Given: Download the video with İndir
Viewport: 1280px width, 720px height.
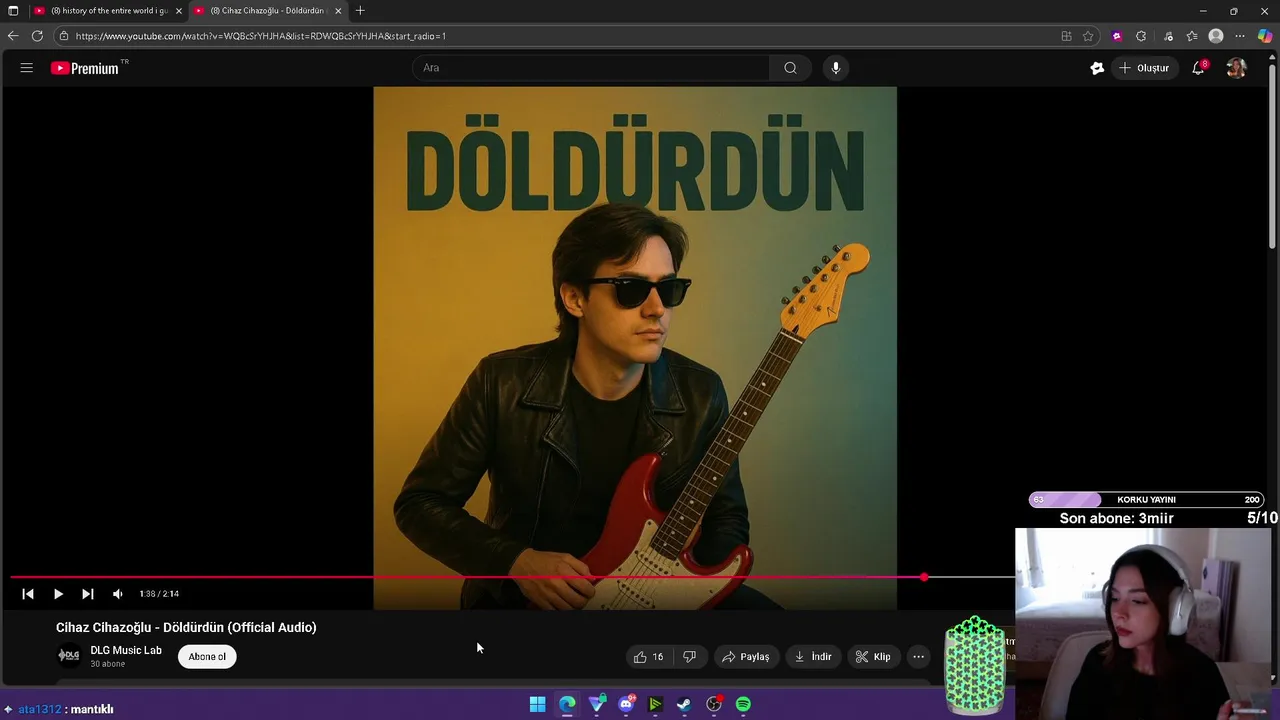Looking at the screenshot, I should 813,657.
